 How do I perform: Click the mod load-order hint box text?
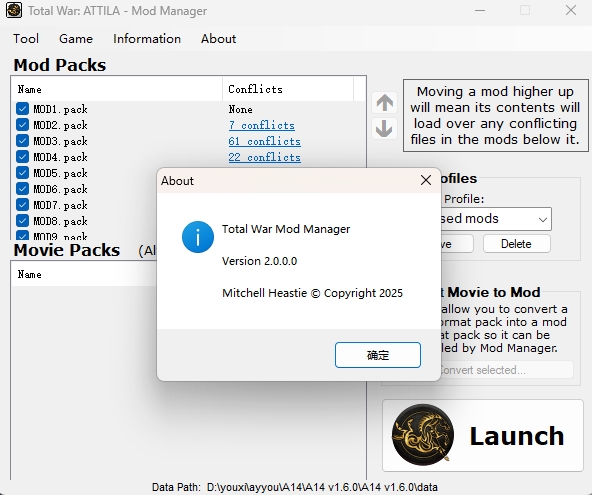click(x=495, y=116)
